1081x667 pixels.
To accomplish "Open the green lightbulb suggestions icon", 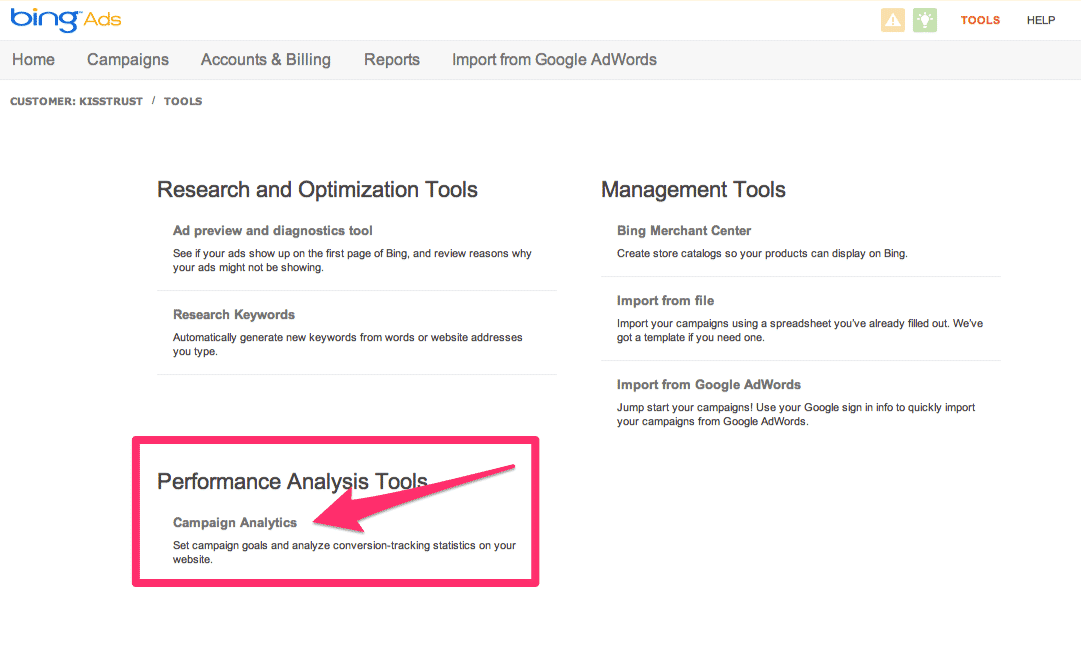I will pos(925,20).
